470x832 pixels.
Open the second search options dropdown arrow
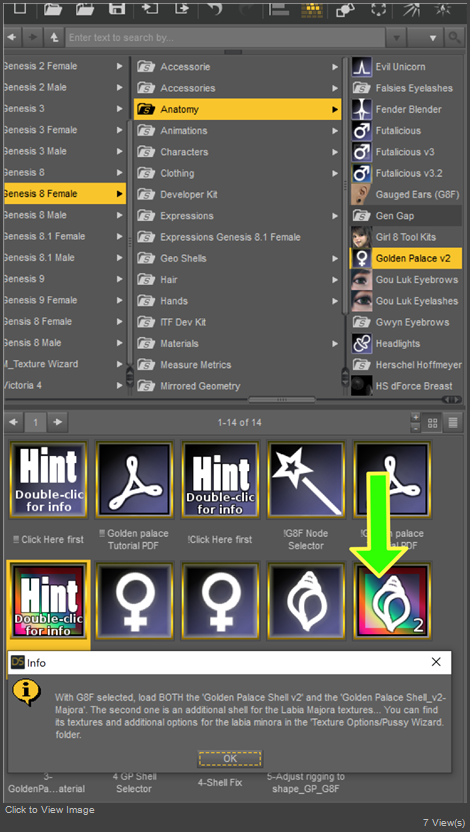(x=433, y=38)
